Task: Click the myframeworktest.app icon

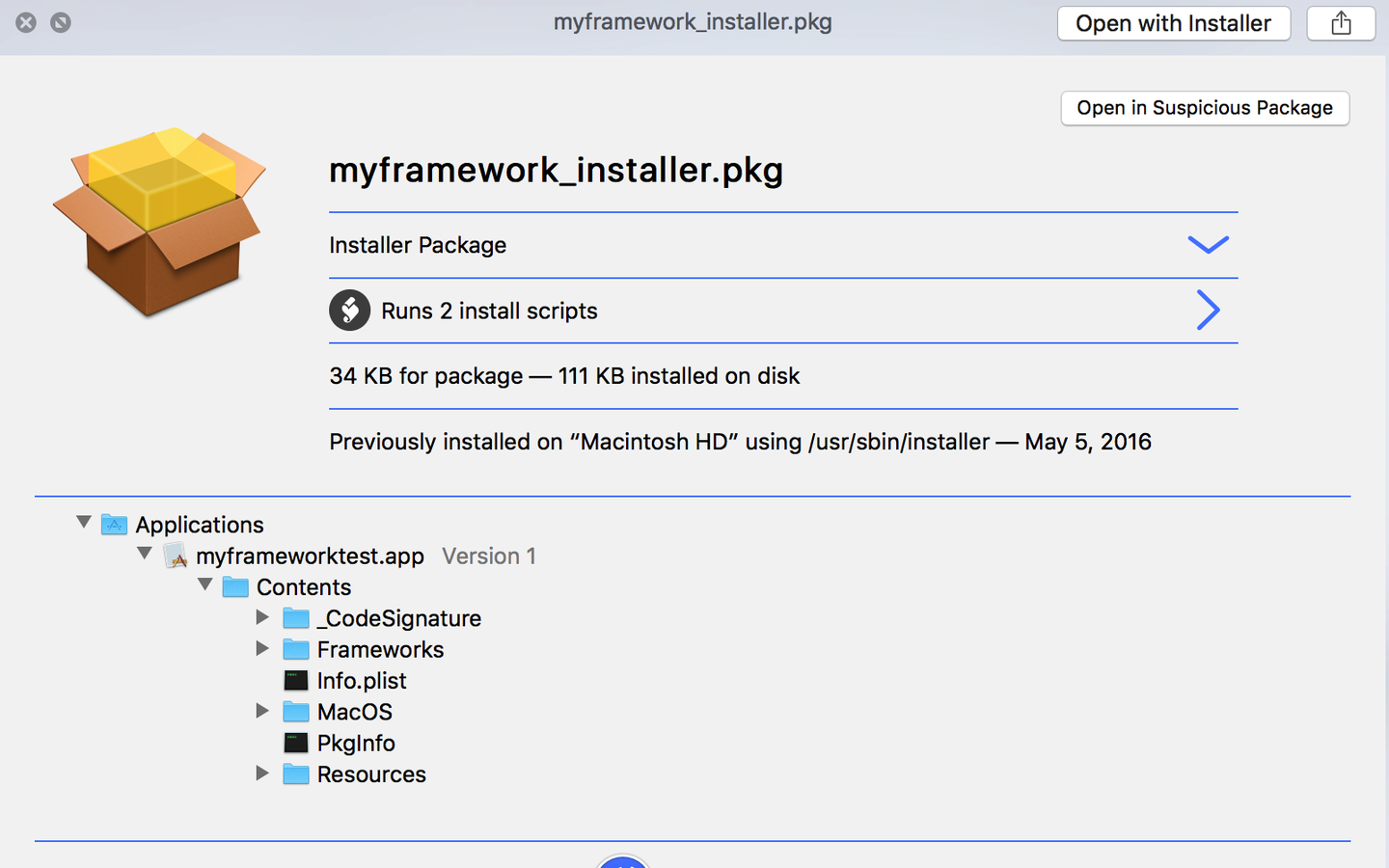Action: [176, 556]
